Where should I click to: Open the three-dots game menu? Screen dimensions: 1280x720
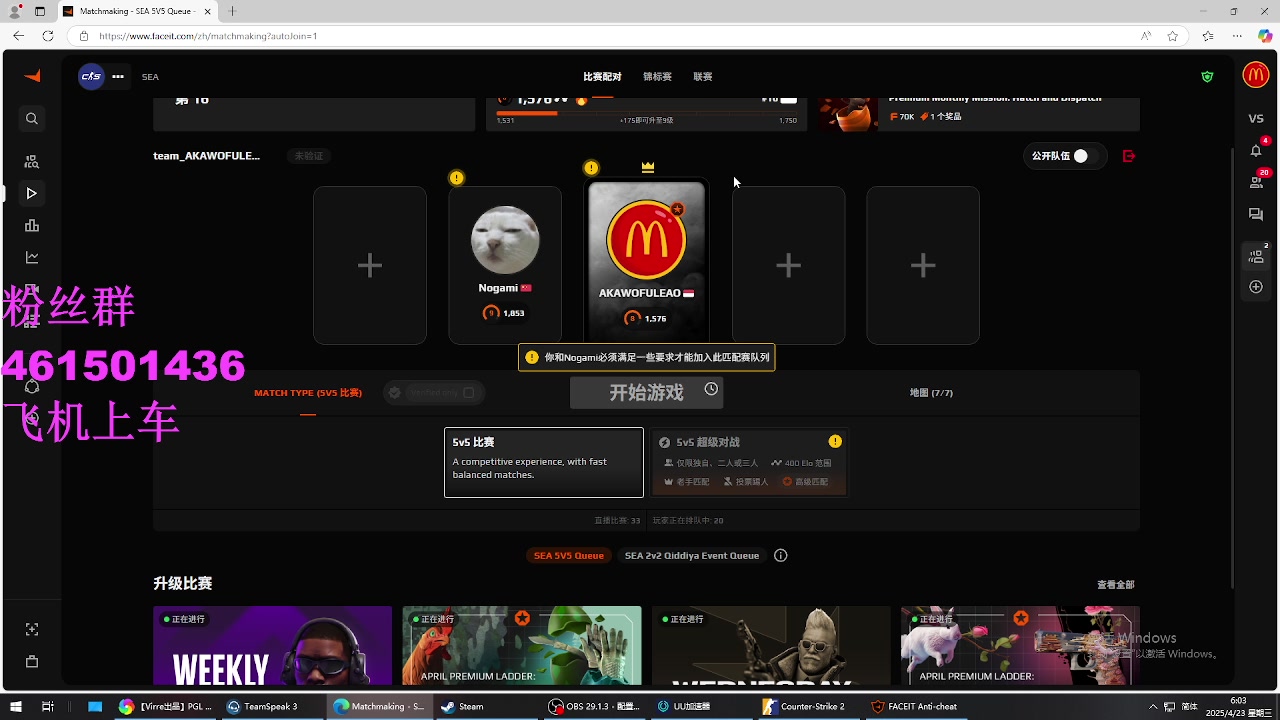[118, 76]
